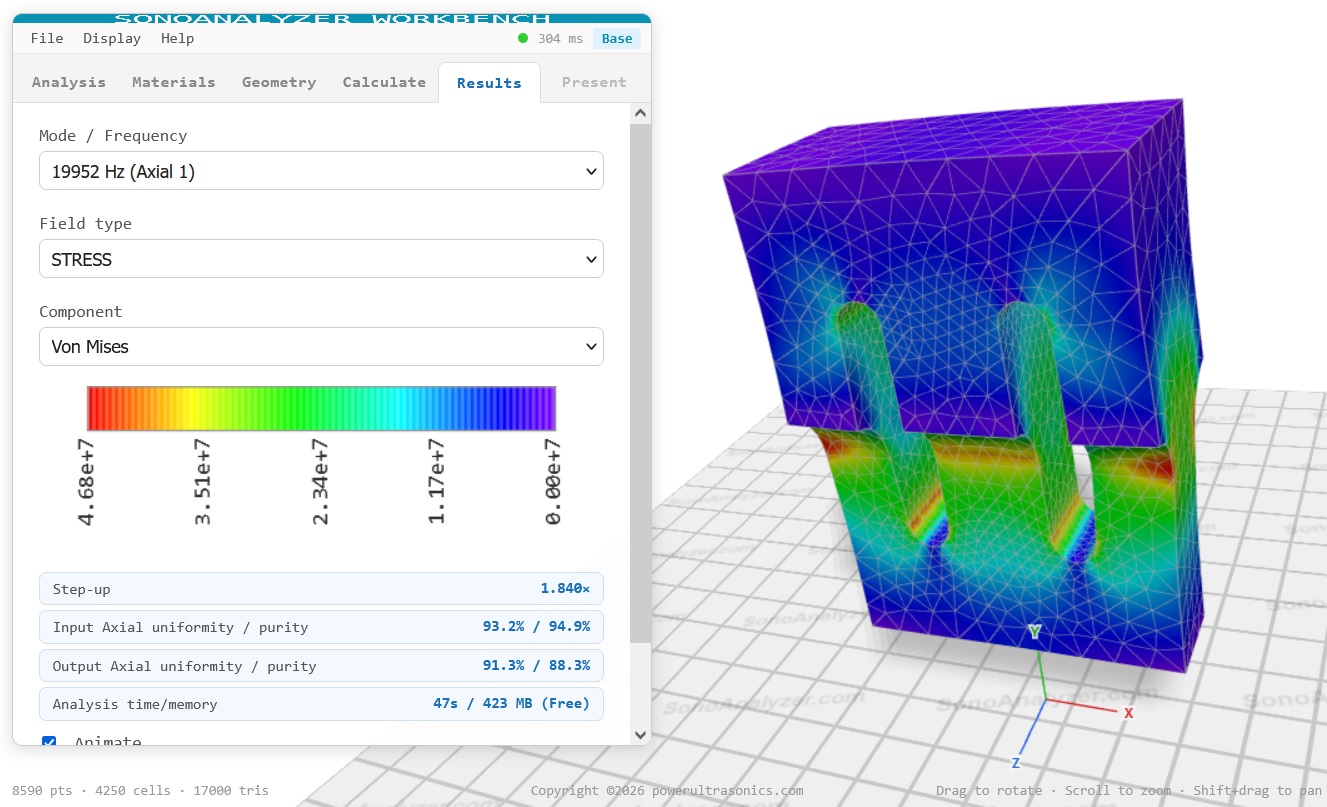Switch to the Materials tab

pyautogui.click(x=174, y=82)
